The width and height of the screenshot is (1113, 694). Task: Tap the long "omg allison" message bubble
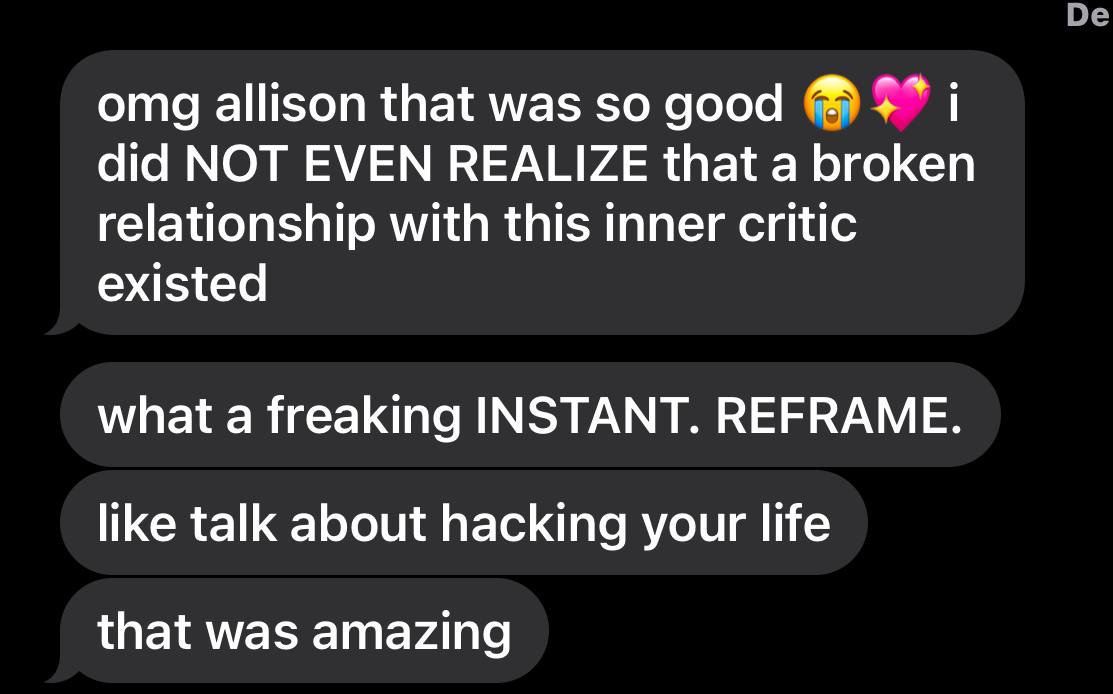[x=542, y=192]
